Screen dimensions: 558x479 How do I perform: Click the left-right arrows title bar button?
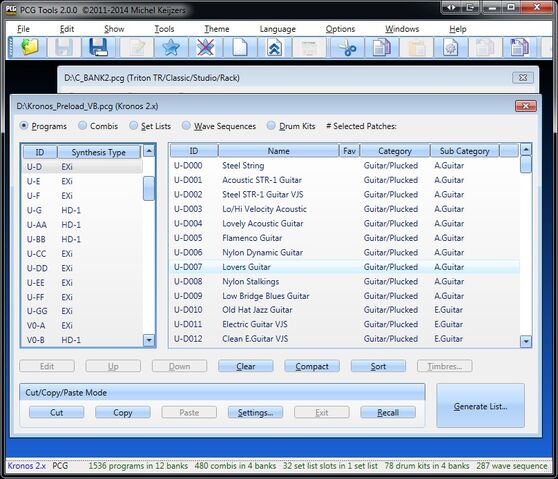click(x=451, y=7)
